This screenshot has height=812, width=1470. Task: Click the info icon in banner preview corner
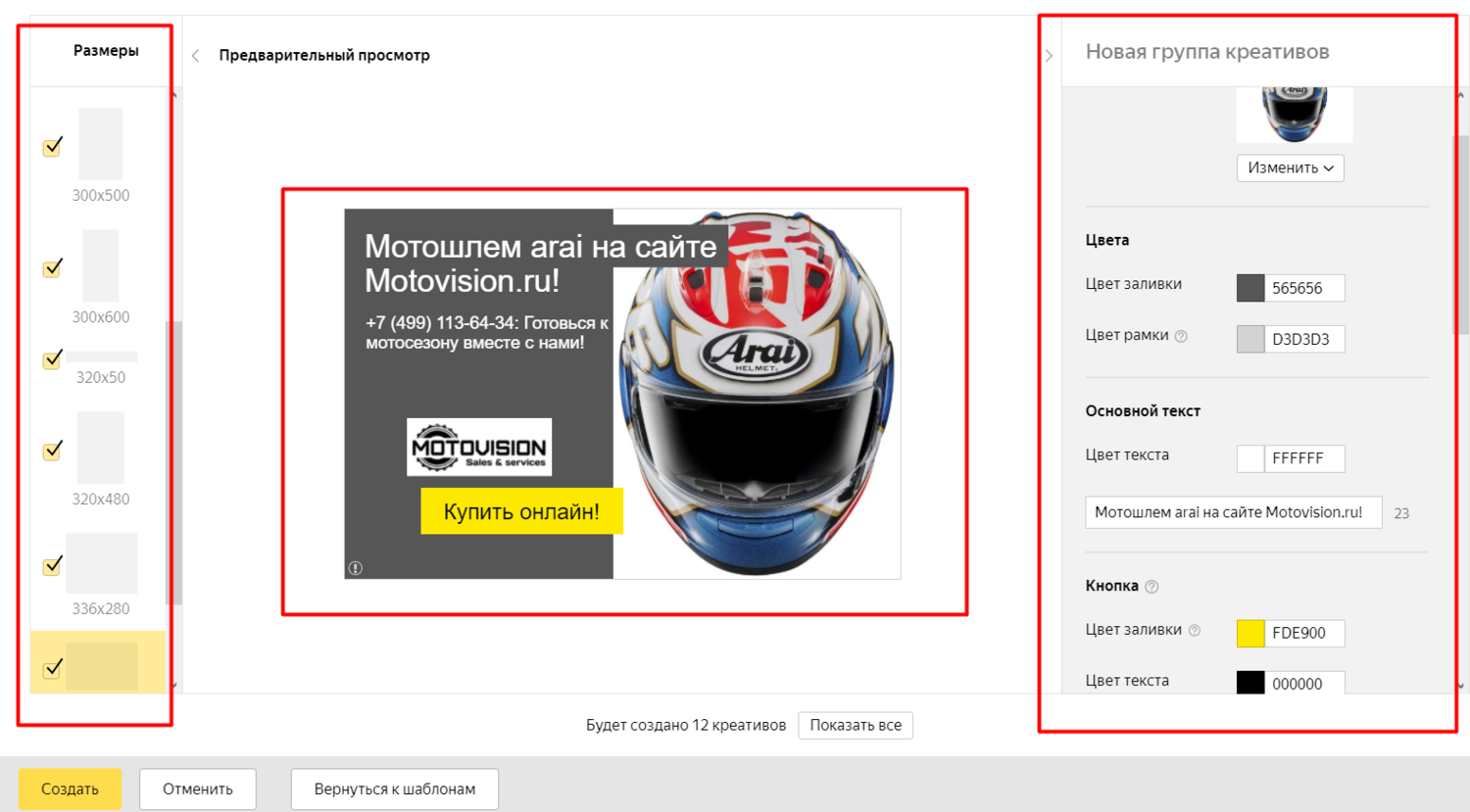pyautogui.click(x=356, y=568)
